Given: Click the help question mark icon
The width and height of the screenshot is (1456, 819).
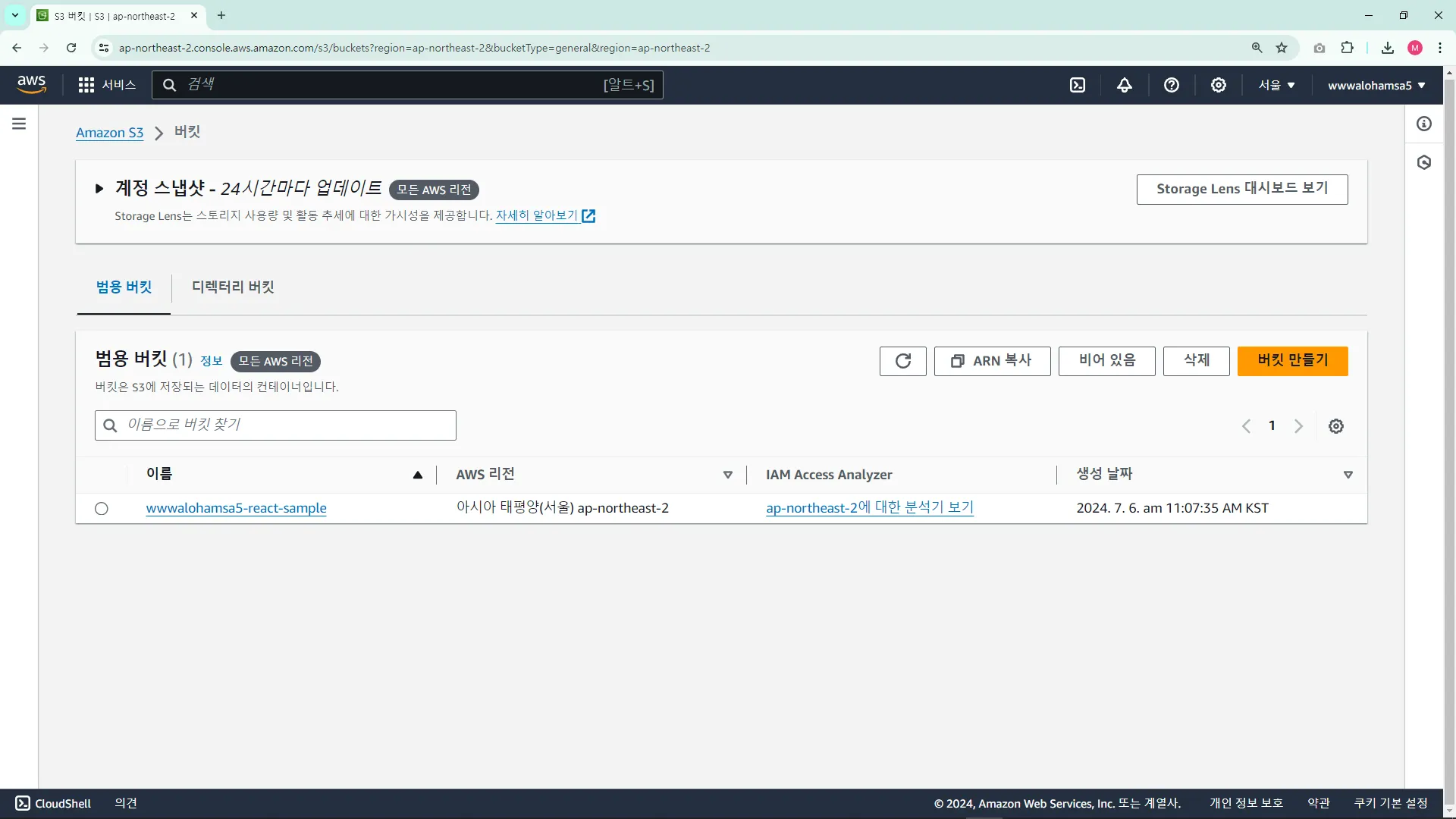Looking at the screenshot, I should pyautogui.click(x=1172, y=85).
